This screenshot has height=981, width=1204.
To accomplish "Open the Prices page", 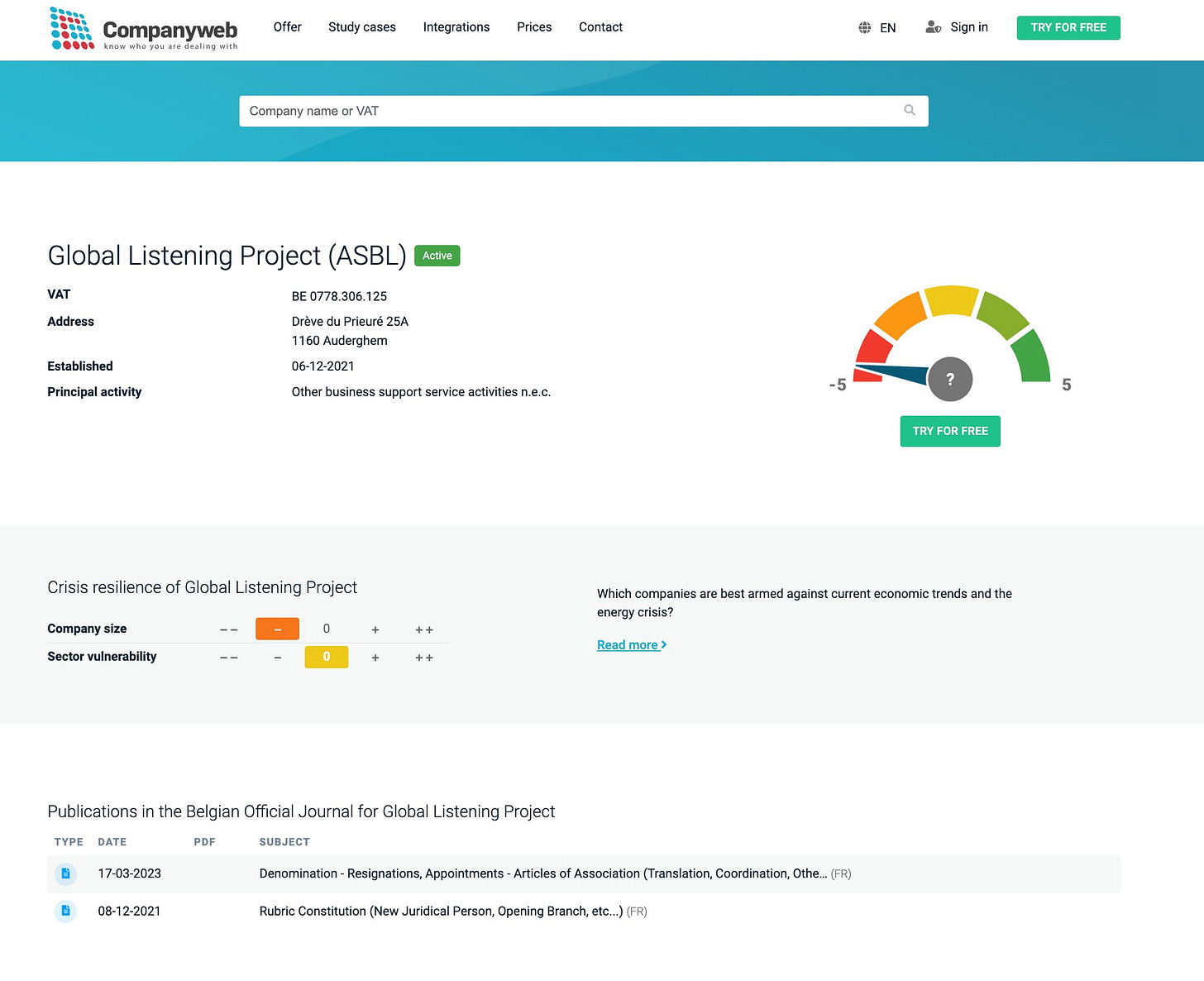I will tap(534, 26).
